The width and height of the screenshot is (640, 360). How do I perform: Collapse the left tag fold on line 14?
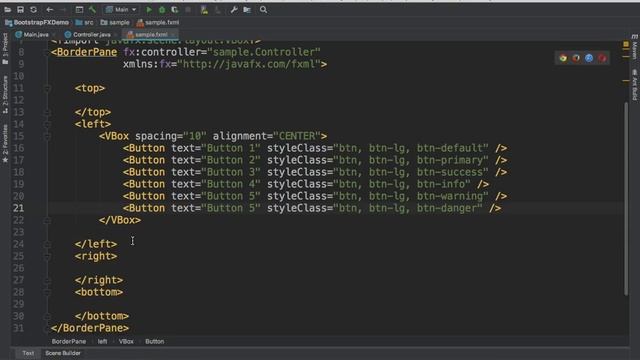point(47,124)
